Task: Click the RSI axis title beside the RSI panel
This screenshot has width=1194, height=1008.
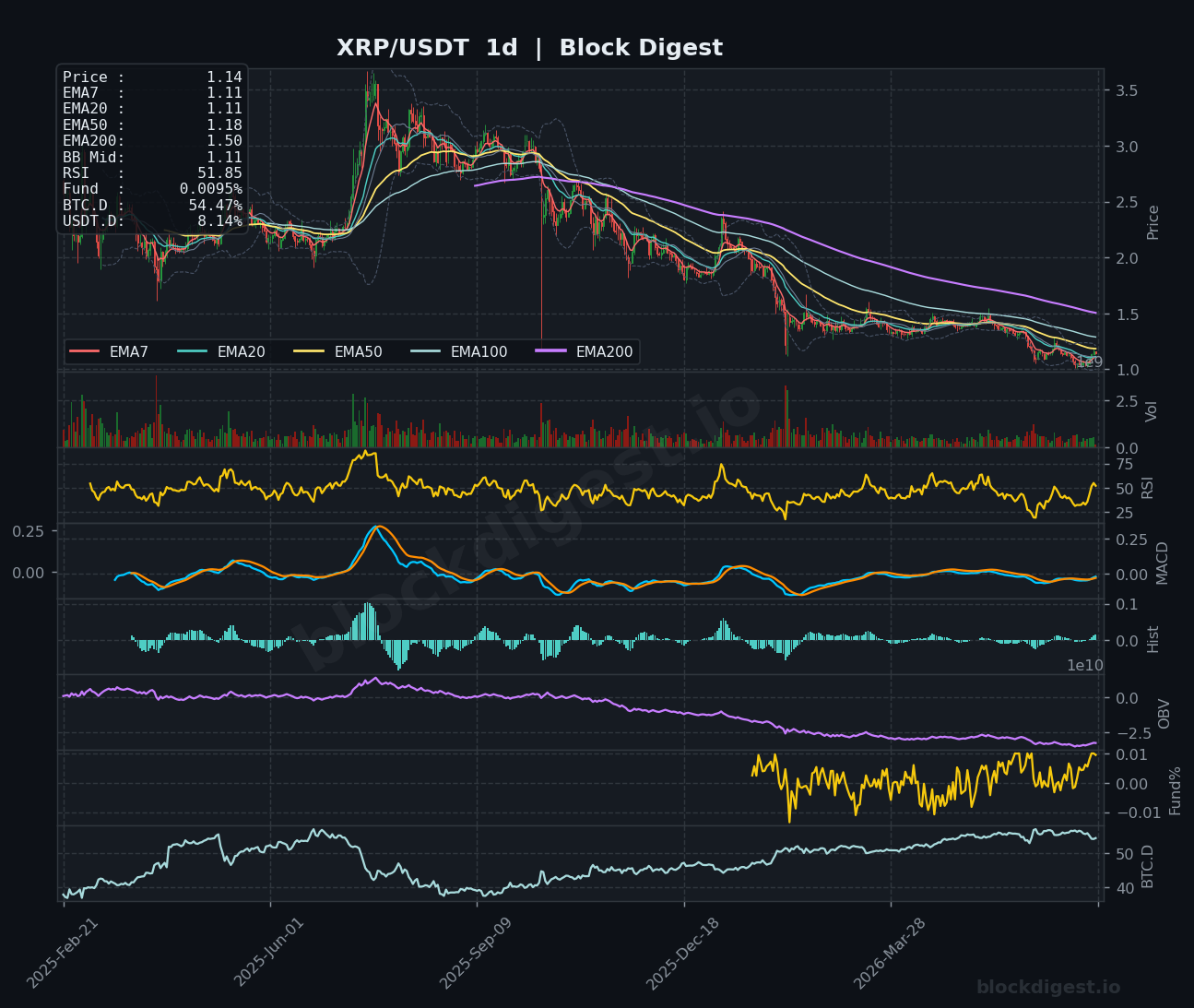Action: tap(1148, 487)
